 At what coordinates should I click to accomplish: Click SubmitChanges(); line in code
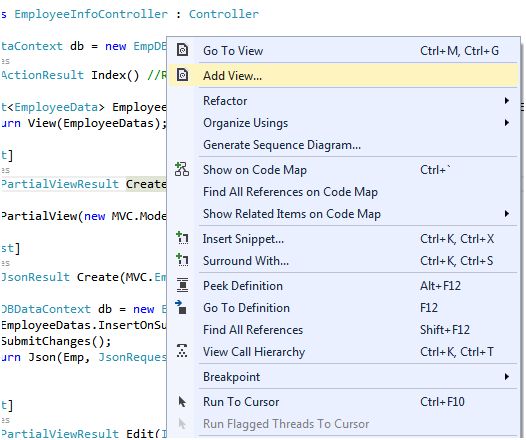[x=56, y=341]
